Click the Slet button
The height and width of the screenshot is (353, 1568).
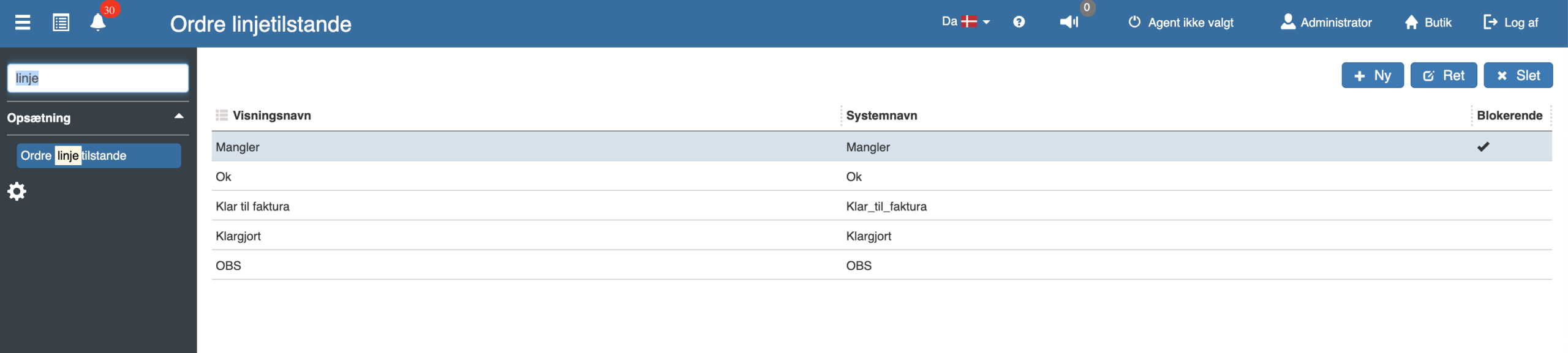point(1518,75)
